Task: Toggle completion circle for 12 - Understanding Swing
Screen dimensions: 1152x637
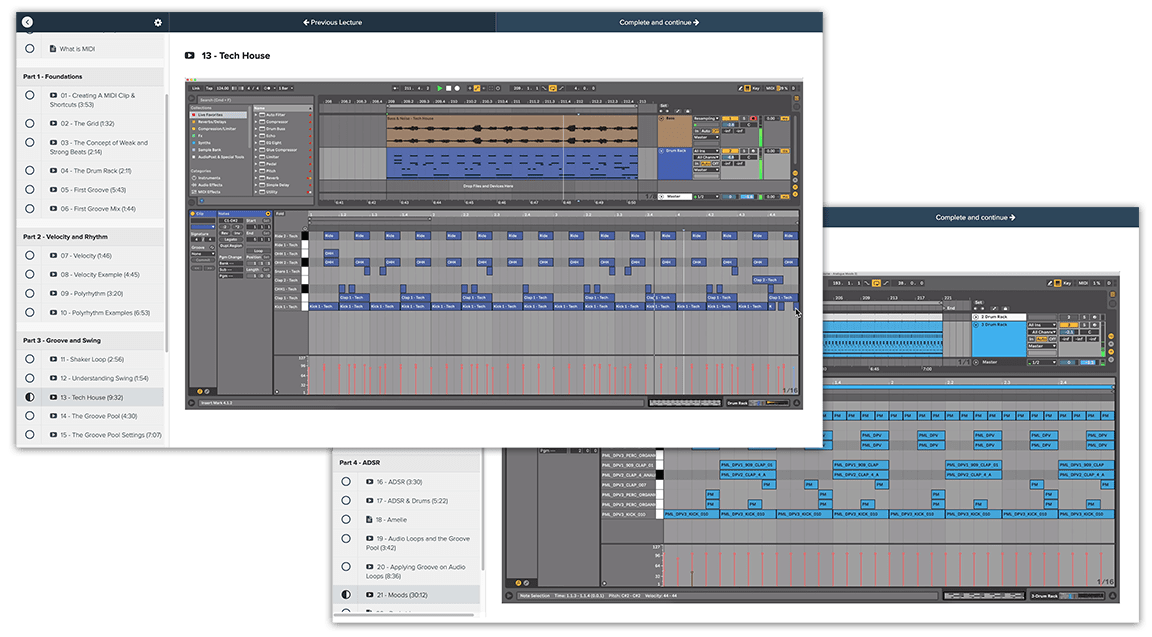Action: pos(29,378)
